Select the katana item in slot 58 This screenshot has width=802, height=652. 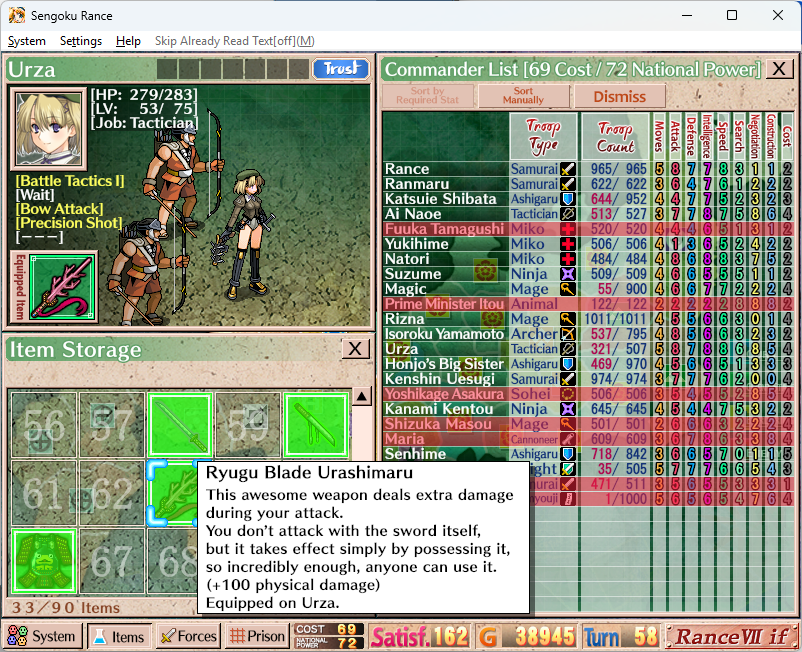pyautogui.click(x=180, y=425)
